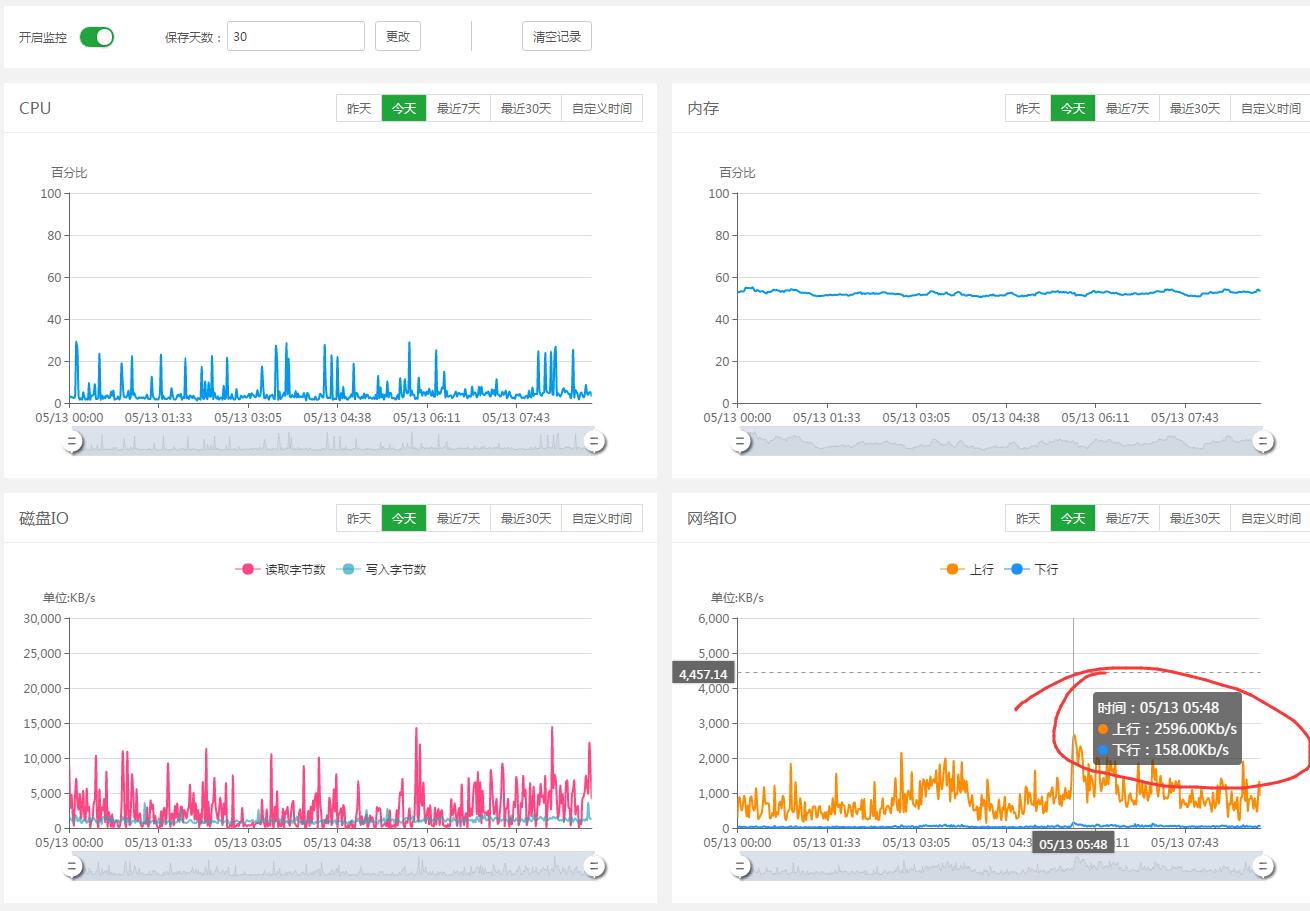Click the 开启监控 label
The image size is (1310, 911).
[x=43, y=38]
